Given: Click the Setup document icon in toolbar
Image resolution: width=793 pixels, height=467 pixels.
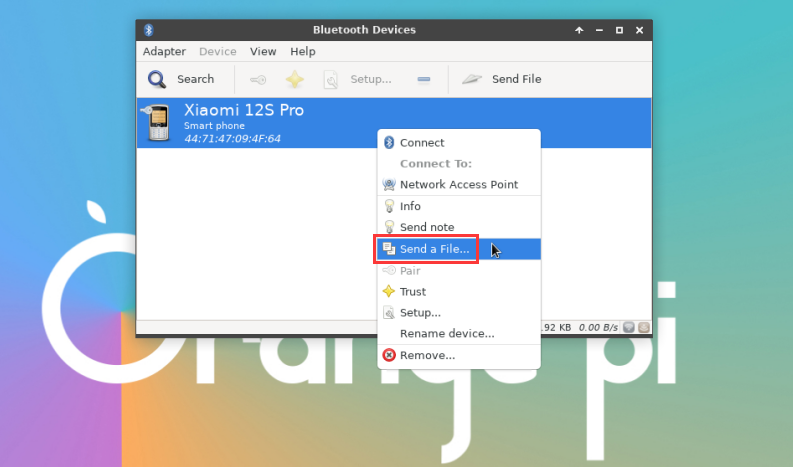Looking at the screenshot, I should pyautogui.click(x=331, y=79).
